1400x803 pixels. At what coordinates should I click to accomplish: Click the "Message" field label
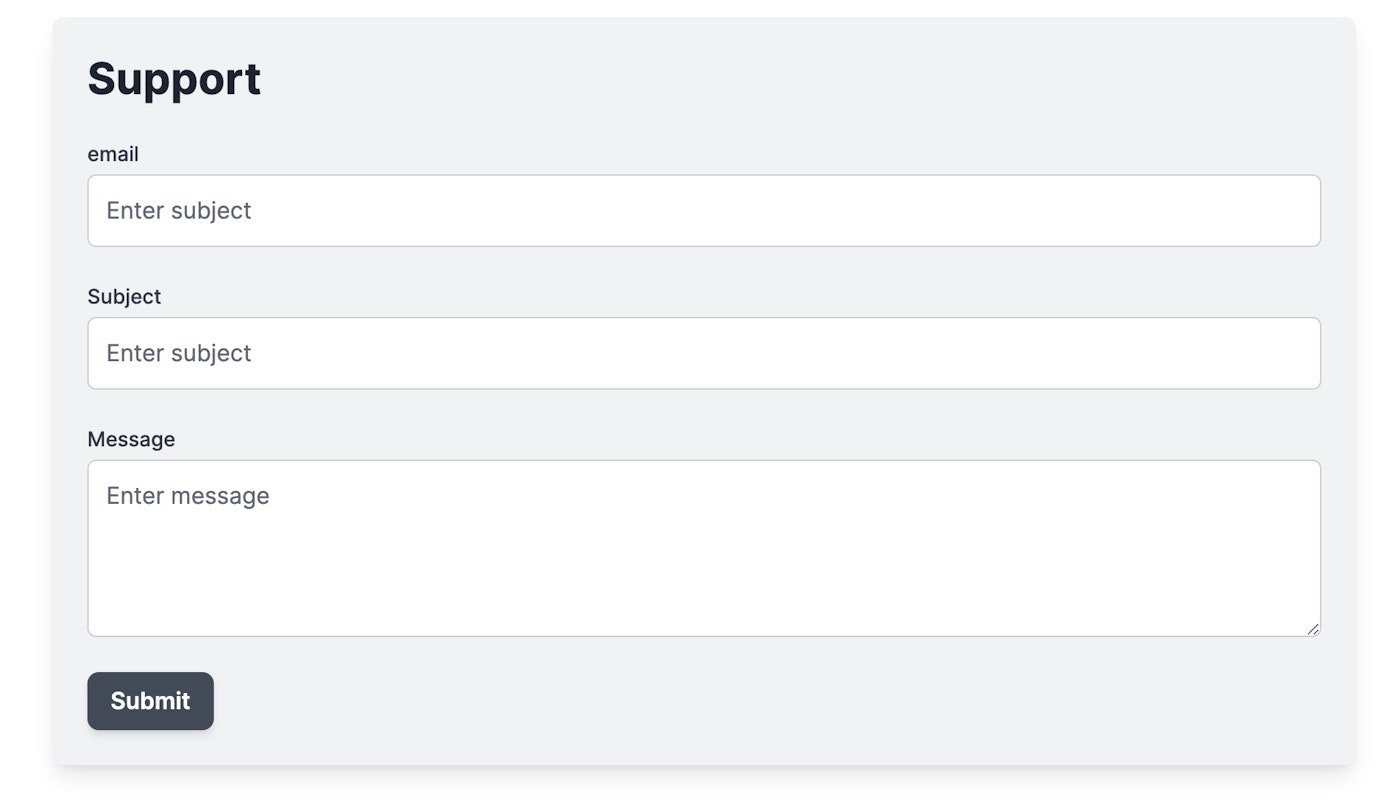point(131,439)
